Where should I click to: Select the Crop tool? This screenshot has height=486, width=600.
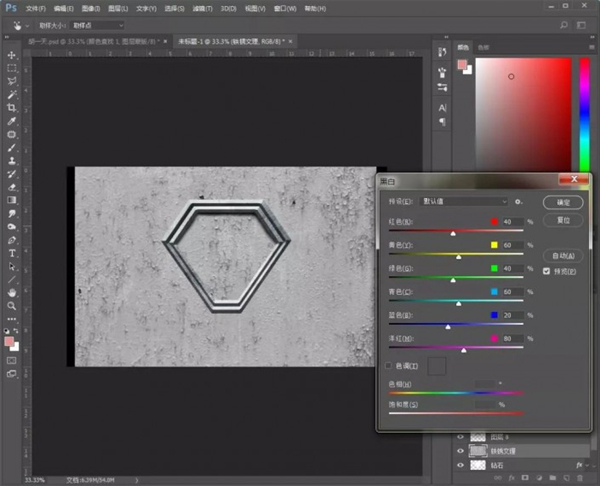tap(12, 107)
